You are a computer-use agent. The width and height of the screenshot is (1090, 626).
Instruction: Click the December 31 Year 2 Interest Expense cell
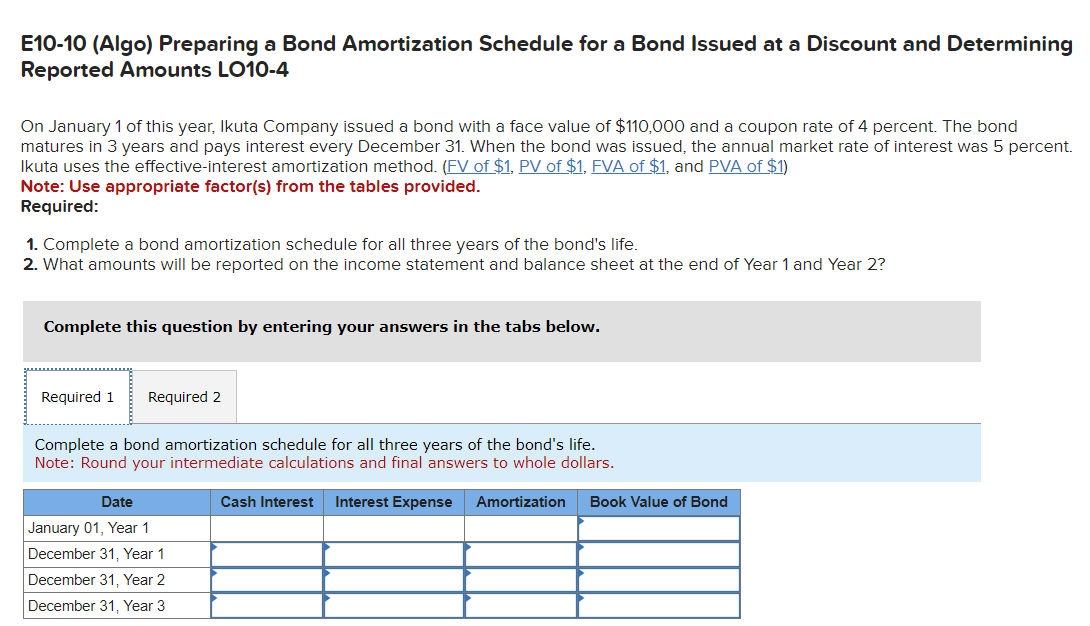[393, 580]
